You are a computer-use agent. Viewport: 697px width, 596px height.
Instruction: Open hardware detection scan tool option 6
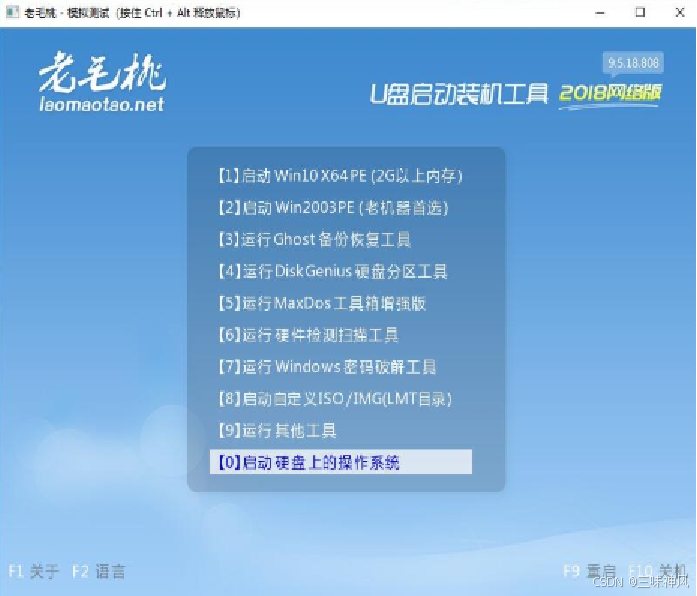pos(308,335)
